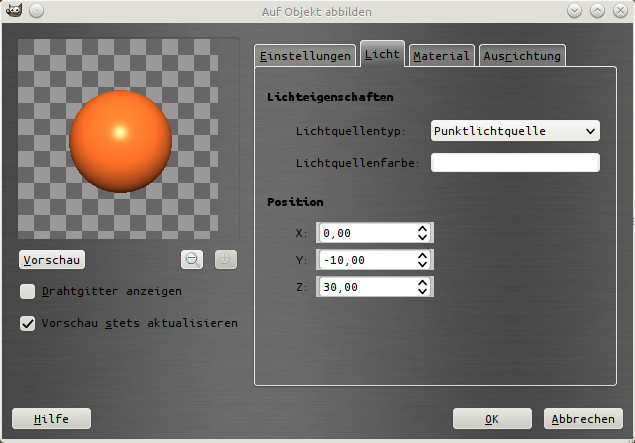The width and height of the screenshot is (635, 443).
Task: Open the Hilfe button
Action: [x=51, y=419]
